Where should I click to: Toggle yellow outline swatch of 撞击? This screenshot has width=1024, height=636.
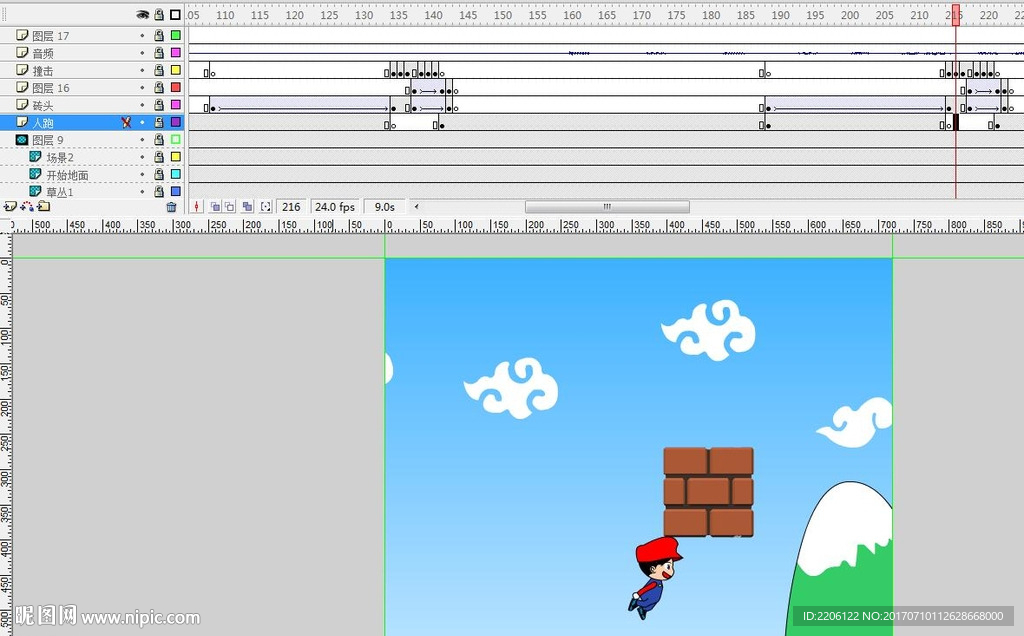(x=176, y=70)
